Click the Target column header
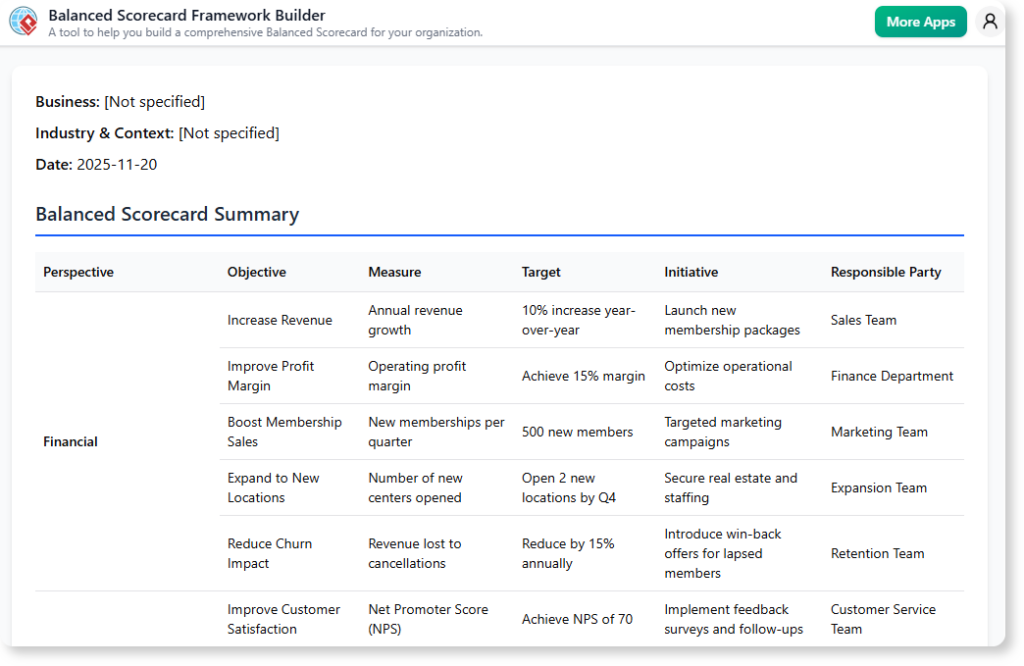1024x666 pixels. [x=540, y=271]
